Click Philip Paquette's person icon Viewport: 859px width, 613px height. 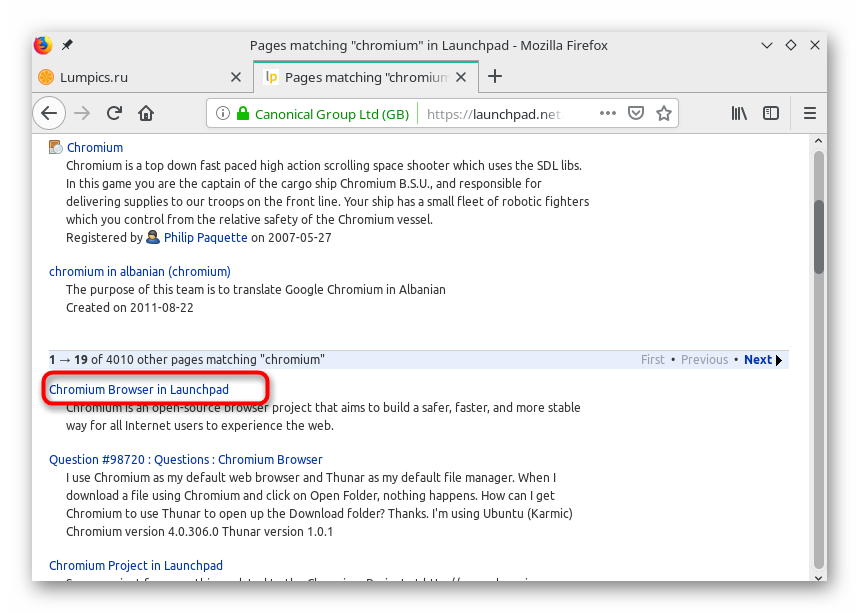[153, 237]
